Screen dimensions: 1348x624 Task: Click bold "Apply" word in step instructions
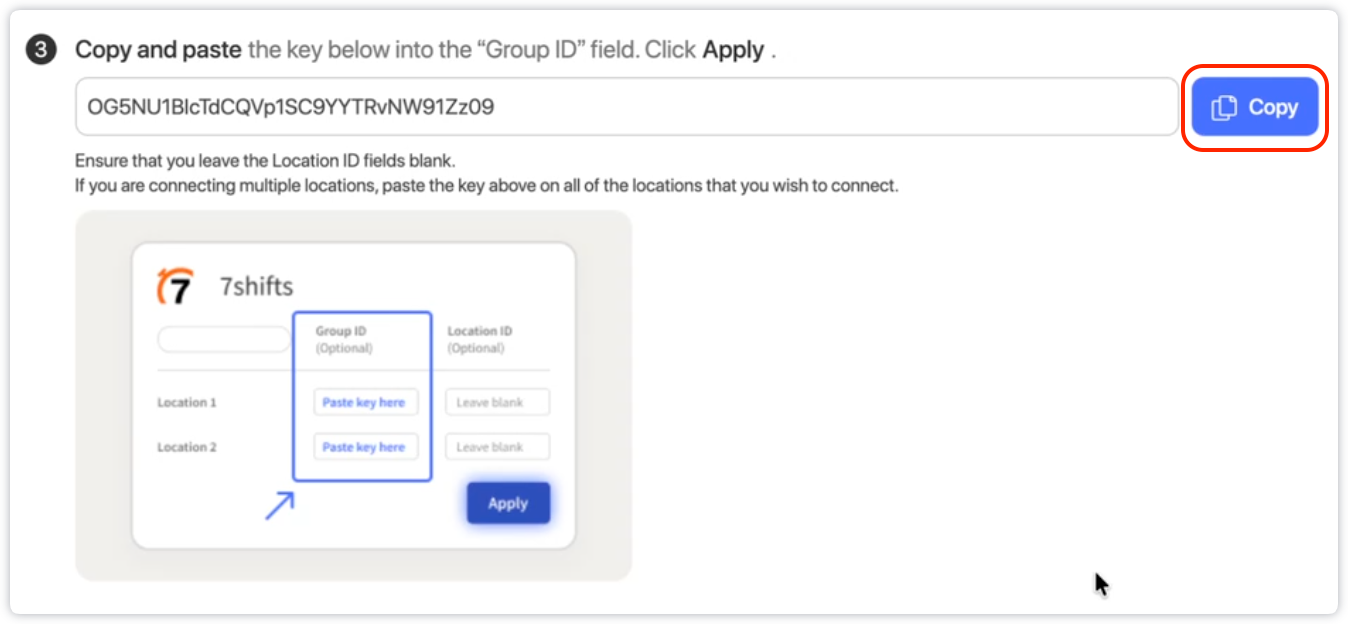point(733,50)
